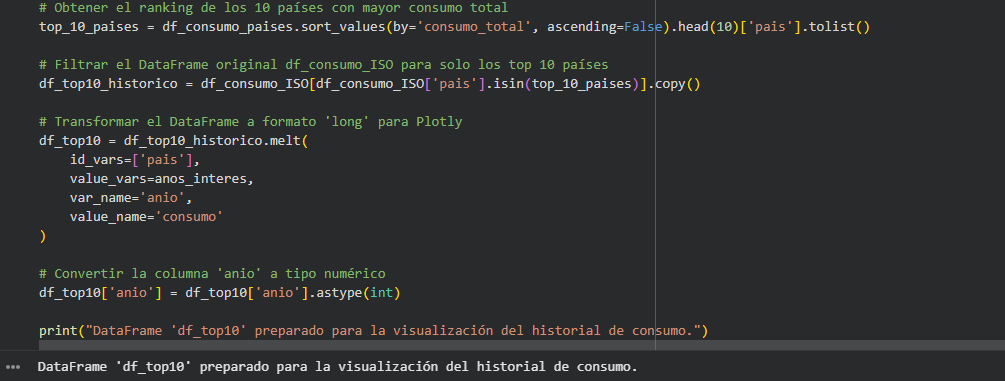Click the 'ascending=False' argument

[604, 27]
